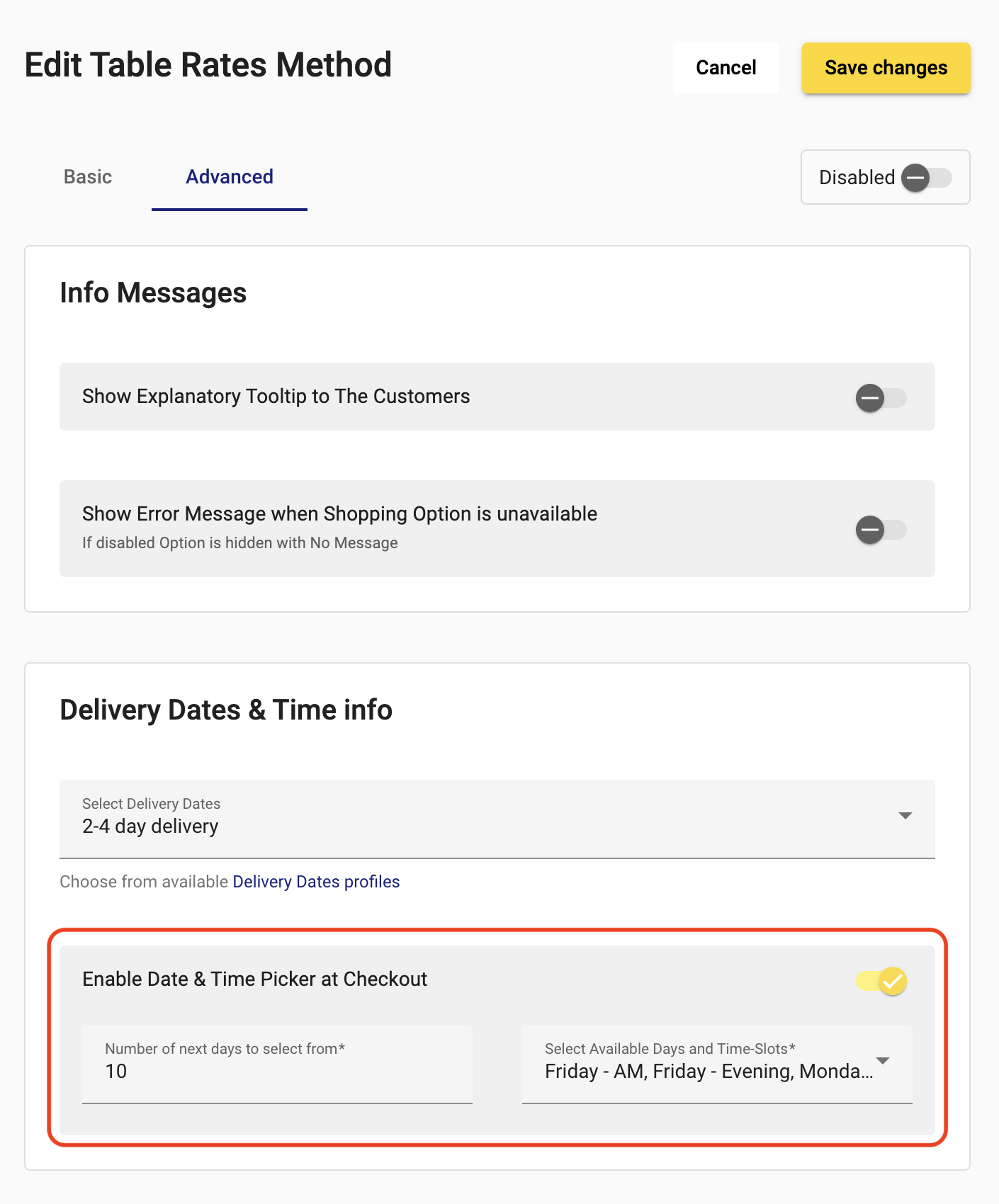Viewport: 999px width, 1204px height.
Task: Click the minus icon on the Tooltip toggle
Action: pos(870,398)
